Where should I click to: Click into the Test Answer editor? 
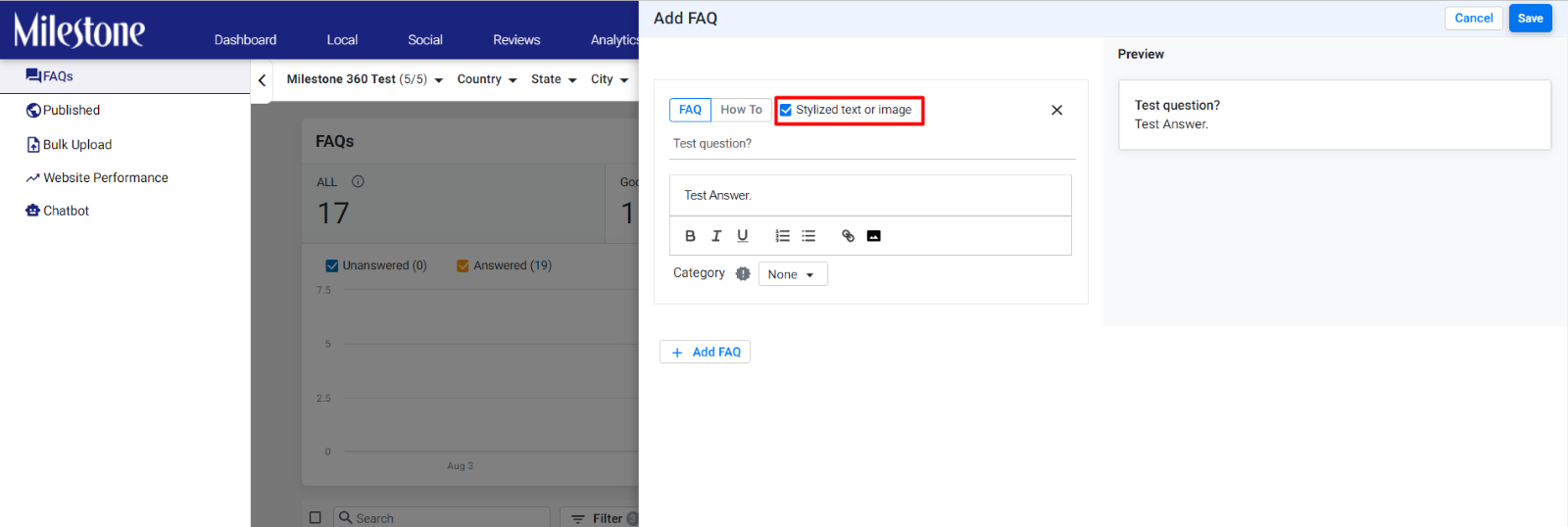pos(870,196)
